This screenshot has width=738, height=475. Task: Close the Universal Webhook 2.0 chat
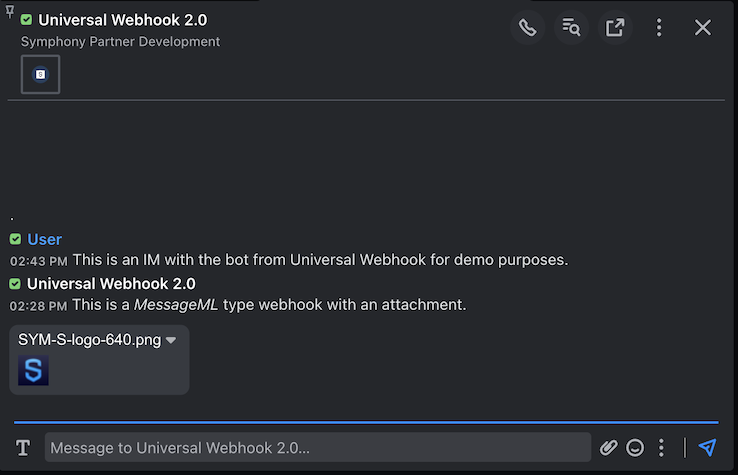[x=703, y=27]
